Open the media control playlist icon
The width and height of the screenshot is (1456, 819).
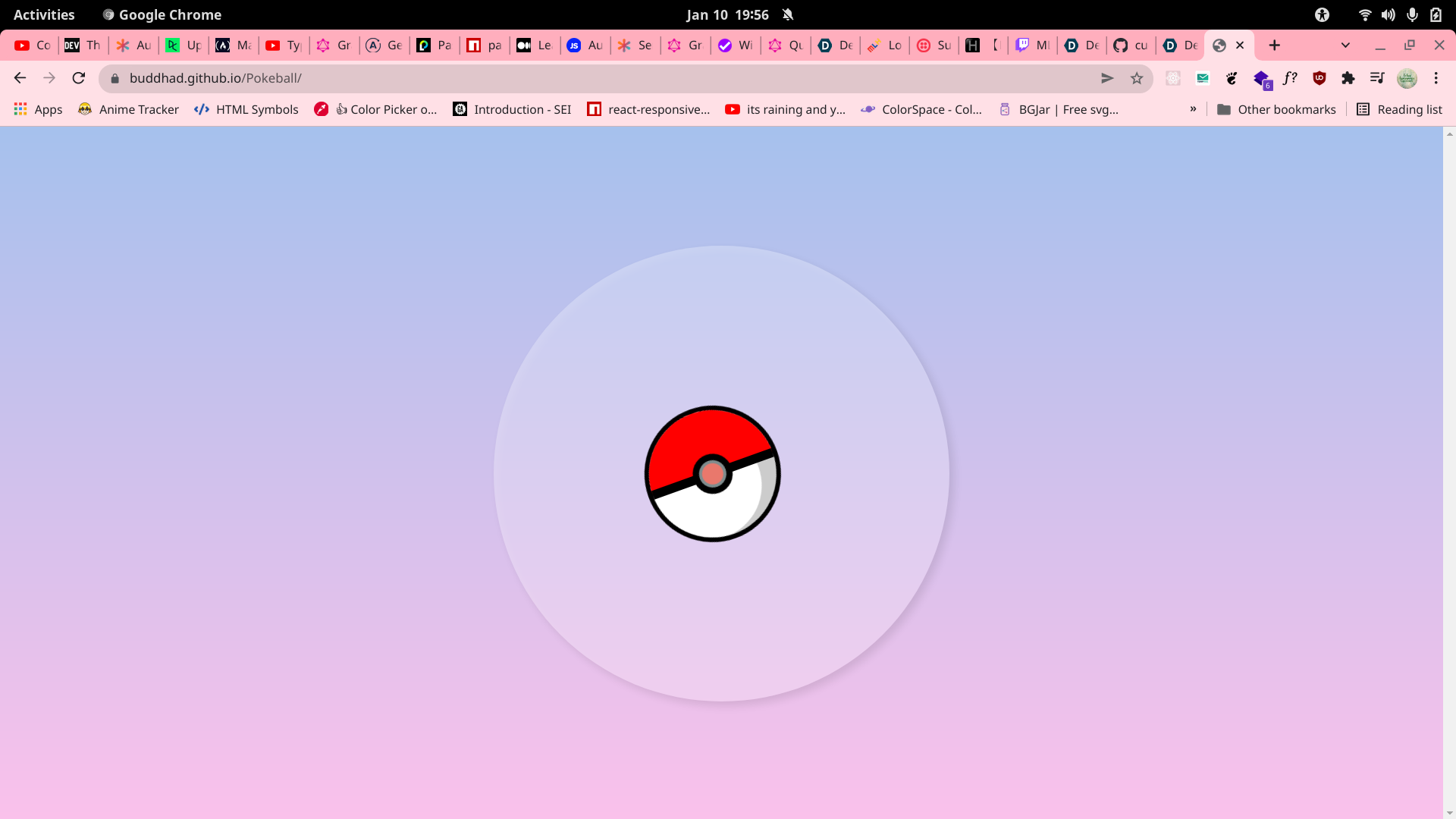[1377, 78]
